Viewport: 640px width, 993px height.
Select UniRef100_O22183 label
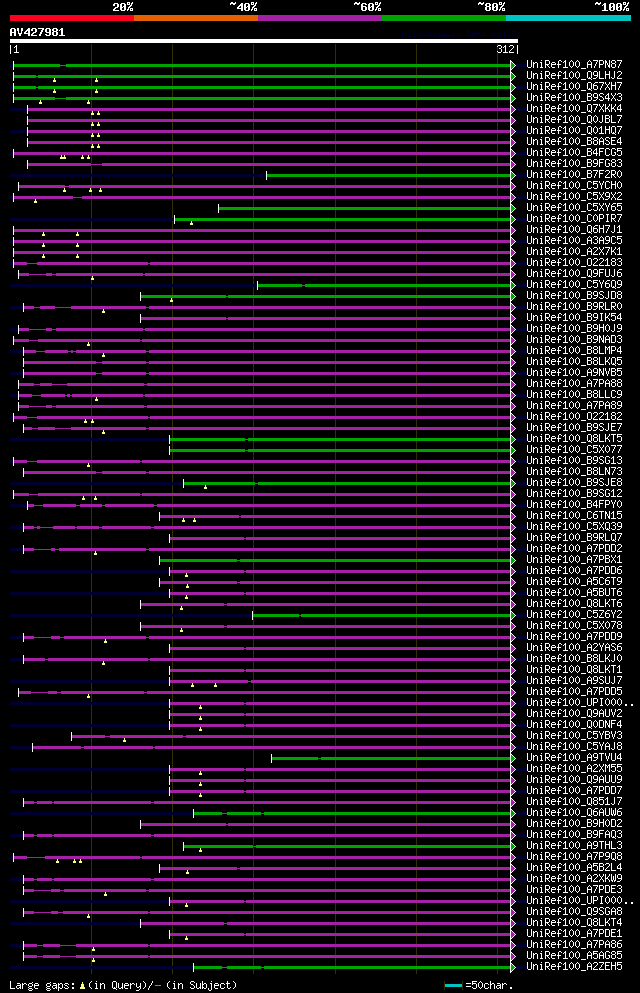tap(574, 263)
